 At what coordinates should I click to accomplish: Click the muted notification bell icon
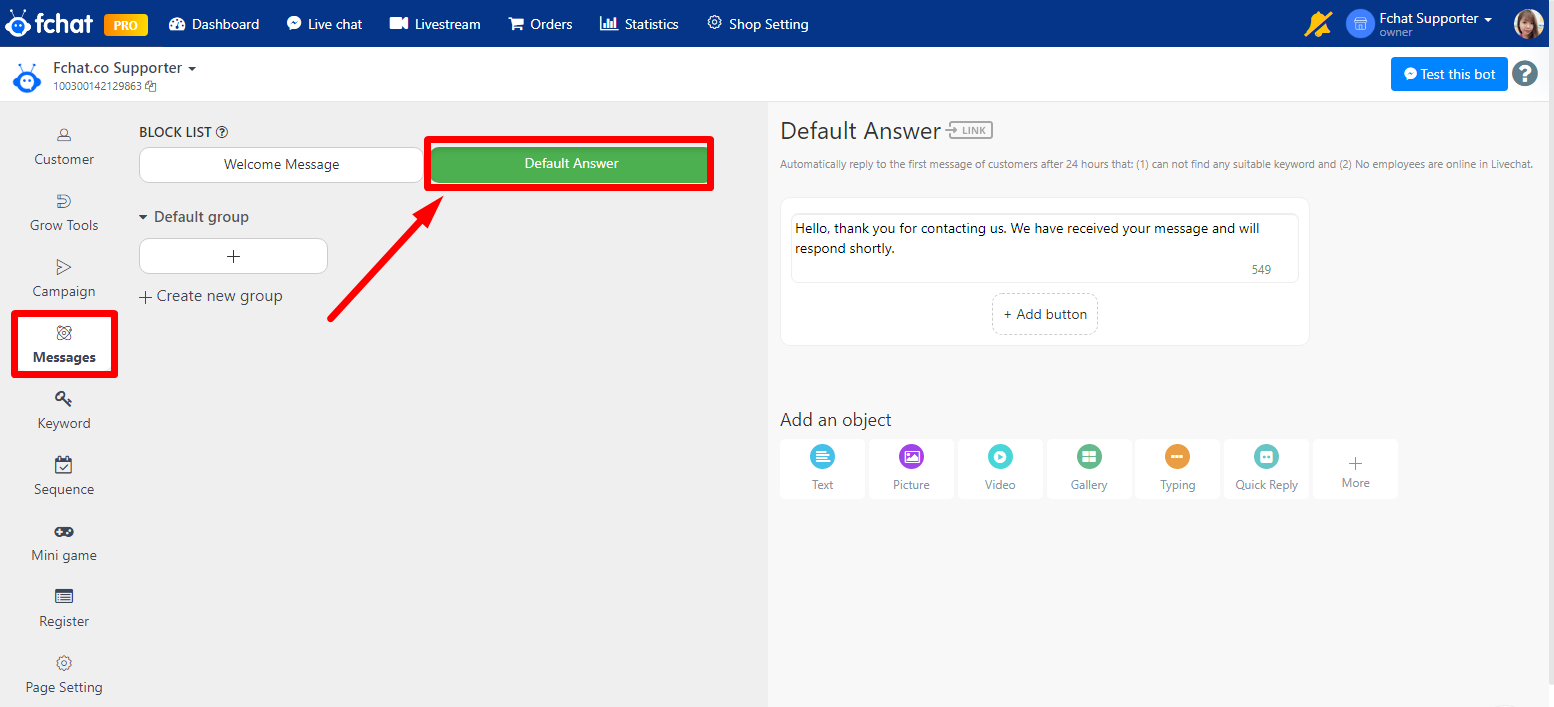pos(1318,23)
